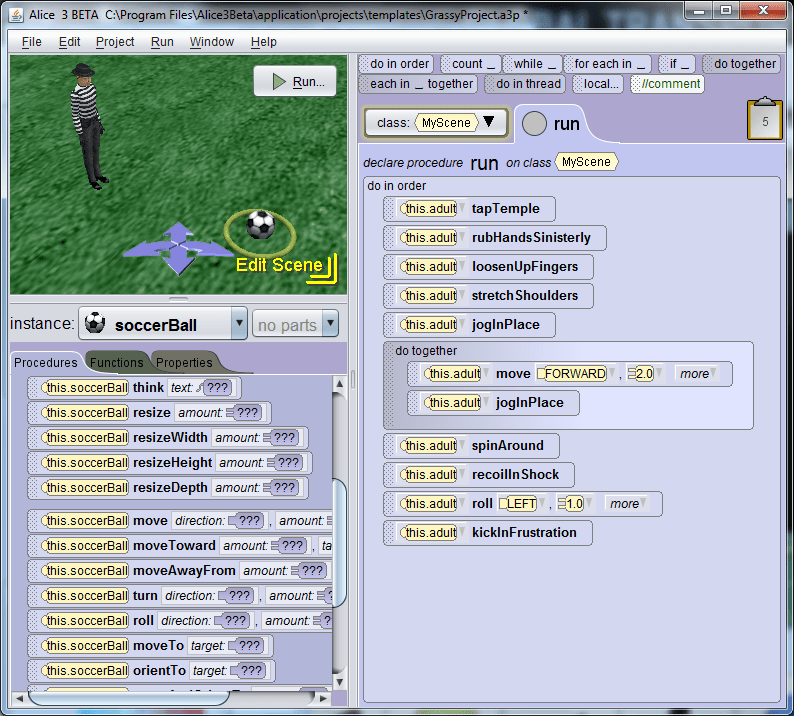
Task: Click the Java icon in the title bar
Action: pos(16,15)
